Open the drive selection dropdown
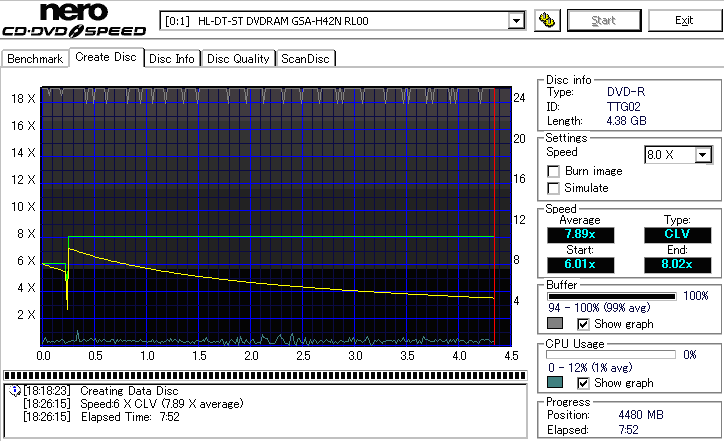The height and width of the screenshot is (441, 724). 516,21
